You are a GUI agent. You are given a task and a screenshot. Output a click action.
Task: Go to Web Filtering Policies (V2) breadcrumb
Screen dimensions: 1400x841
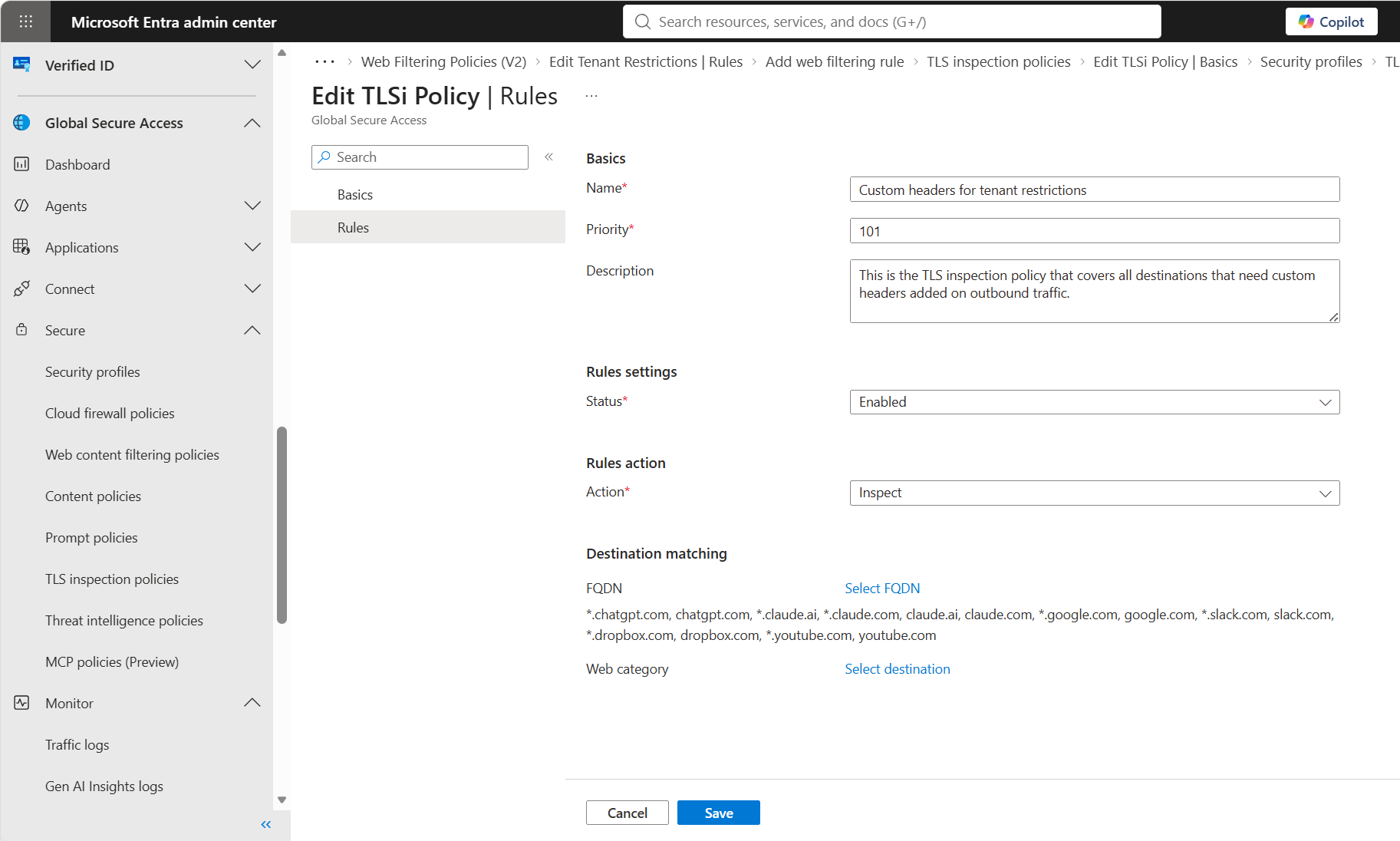pyautogui.click(x=443, y=61)
